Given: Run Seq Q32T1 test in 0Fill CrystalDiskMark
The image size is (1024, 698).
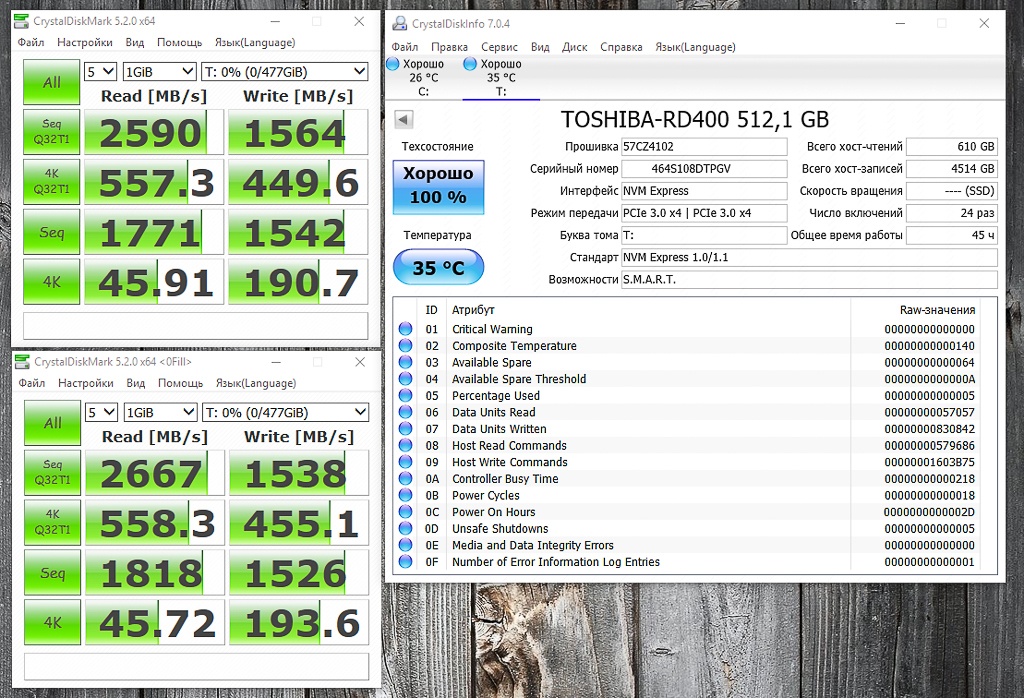Looking at the screenshot, I should (52, 472).
